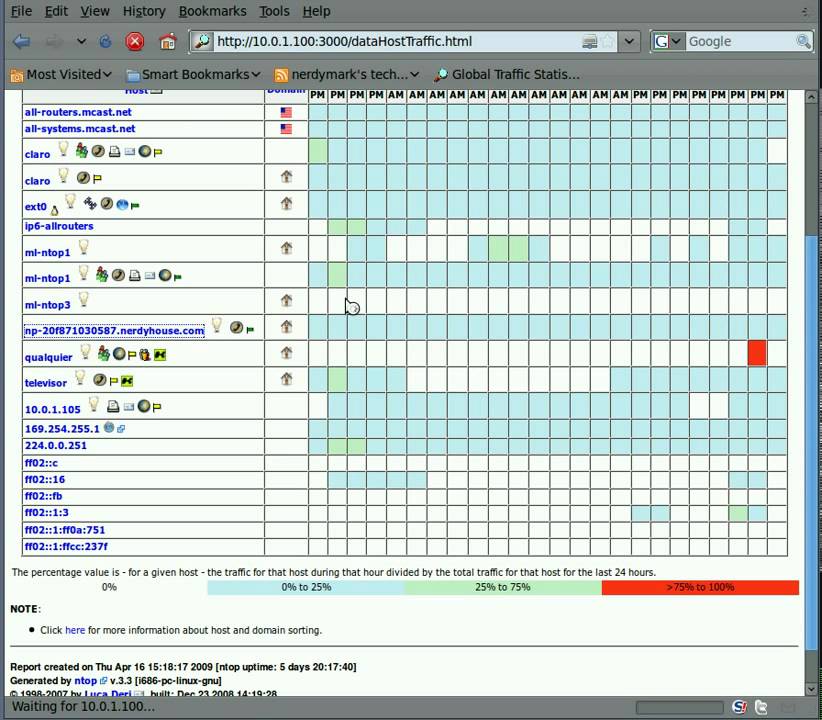Click the green 25% to 75% legend bar

[x=503, y=587]
